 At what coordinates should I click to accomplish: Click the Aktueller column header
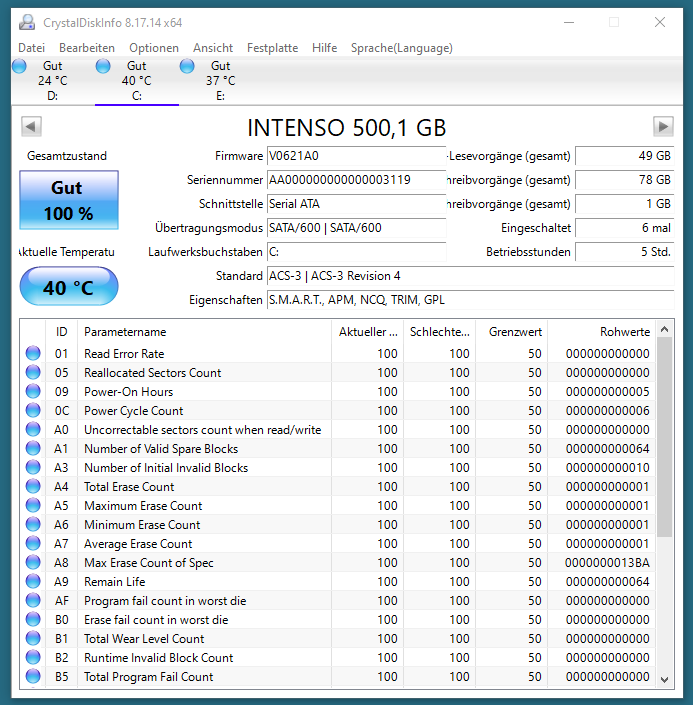(x=367, y=332)
